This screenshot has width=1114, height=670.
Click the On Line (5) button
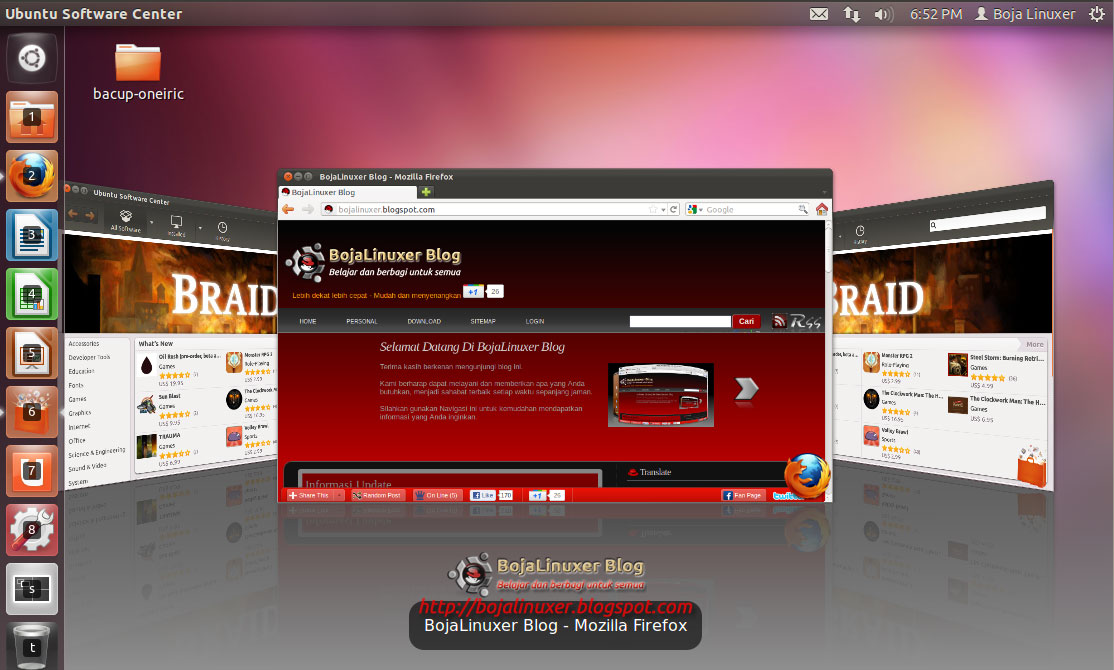436,495
